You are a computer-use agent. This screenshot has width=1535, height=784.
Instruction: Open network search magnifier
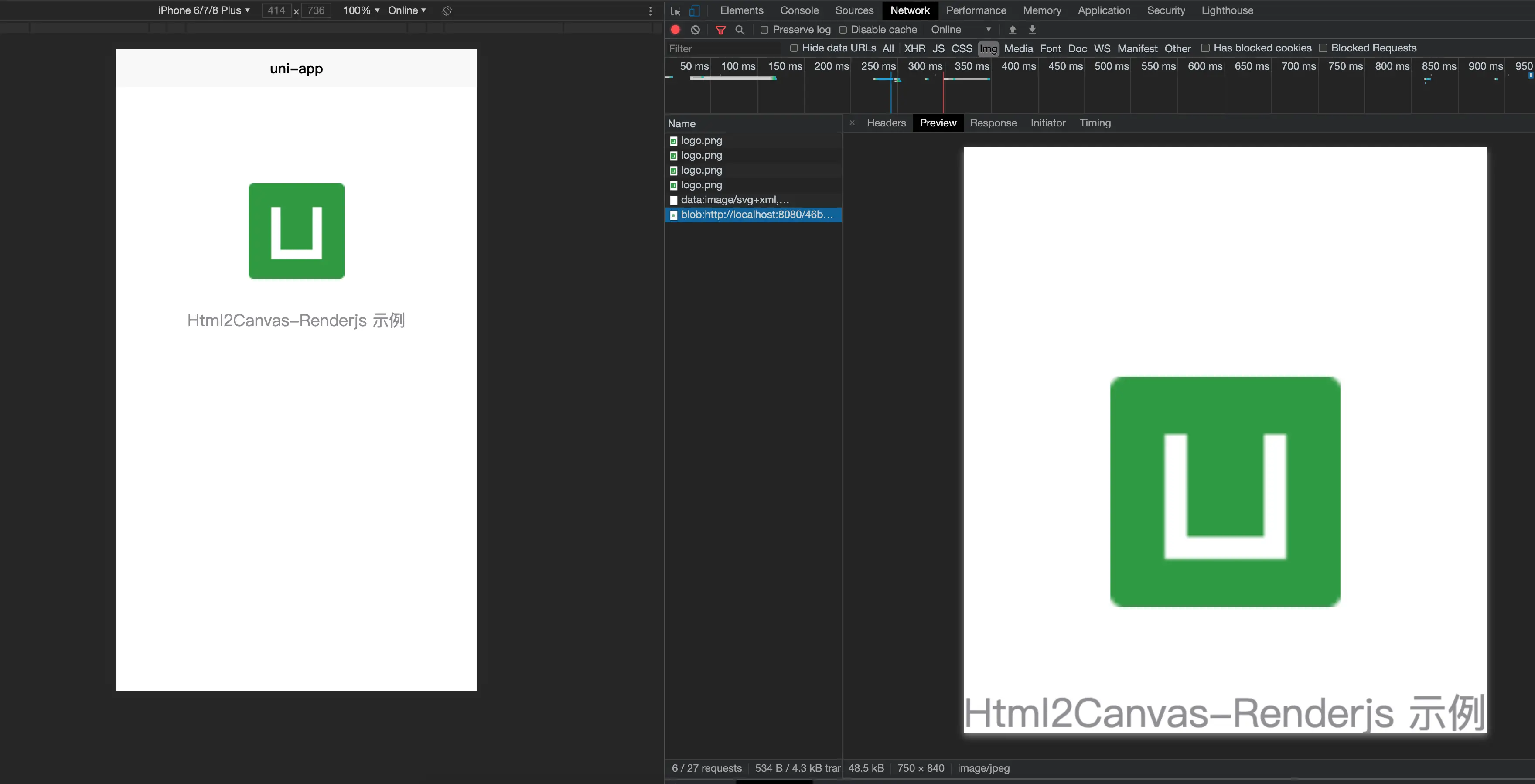pos(740,30)
